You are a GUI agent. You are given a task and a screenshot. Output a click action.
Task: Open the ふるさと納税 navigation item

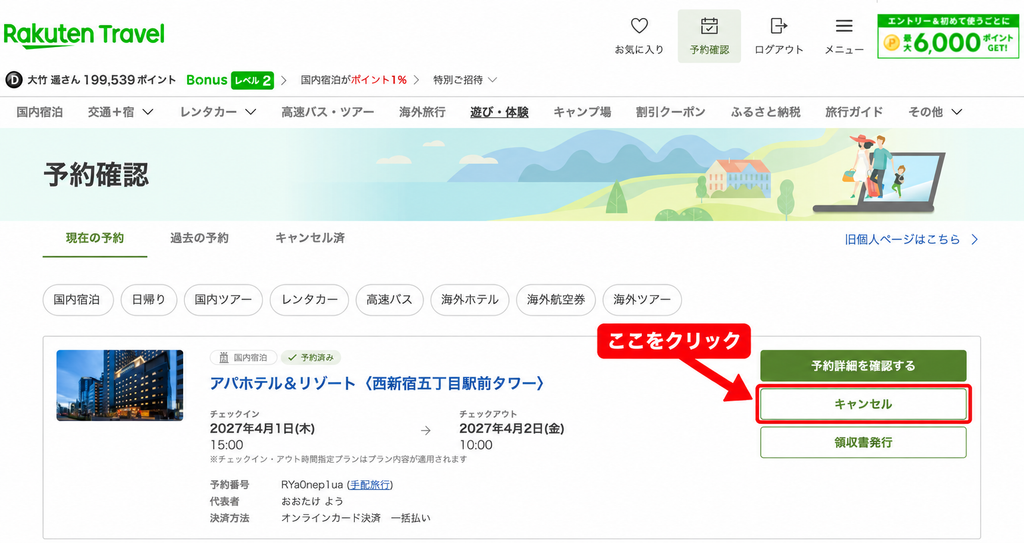coord(765,112)
